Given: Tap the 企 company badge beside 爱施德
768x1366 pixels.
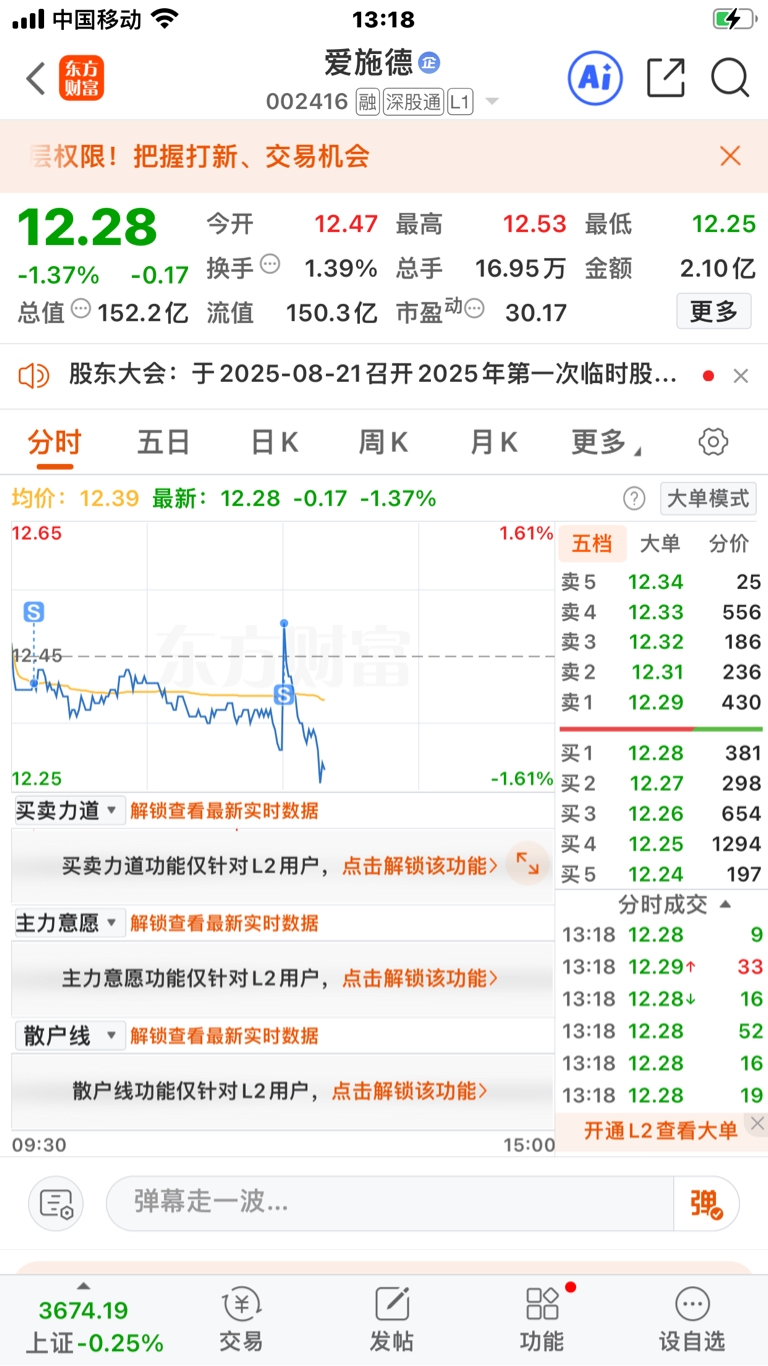Looking at the screenshot, I should pyautogui.click(x=429, y=62).
